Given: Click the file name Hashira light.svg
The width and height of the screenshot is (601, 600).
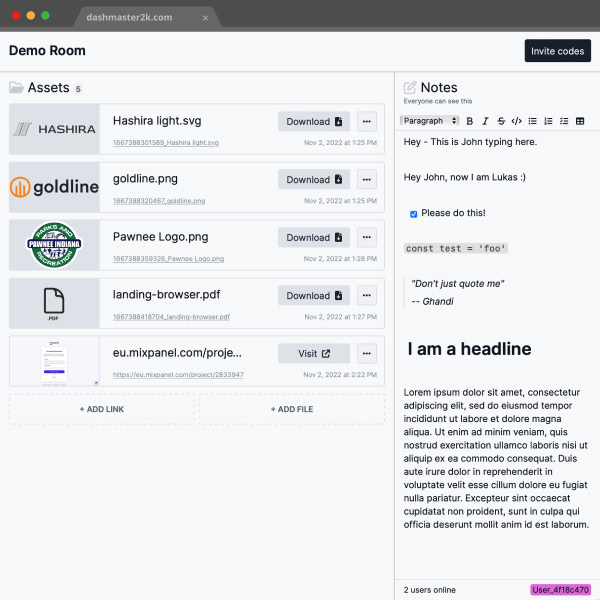Looking at the screenshot, I should (x=157, y=121).
